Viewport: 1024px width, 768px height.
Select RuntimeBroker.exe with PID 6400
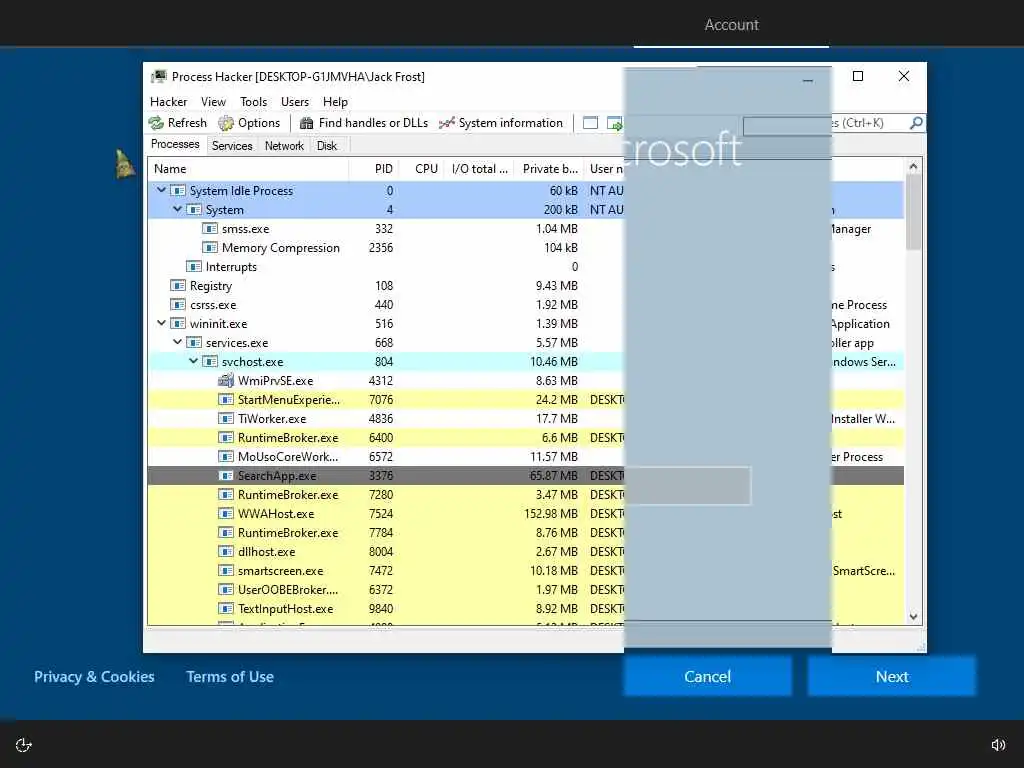(x=526, y=438)
